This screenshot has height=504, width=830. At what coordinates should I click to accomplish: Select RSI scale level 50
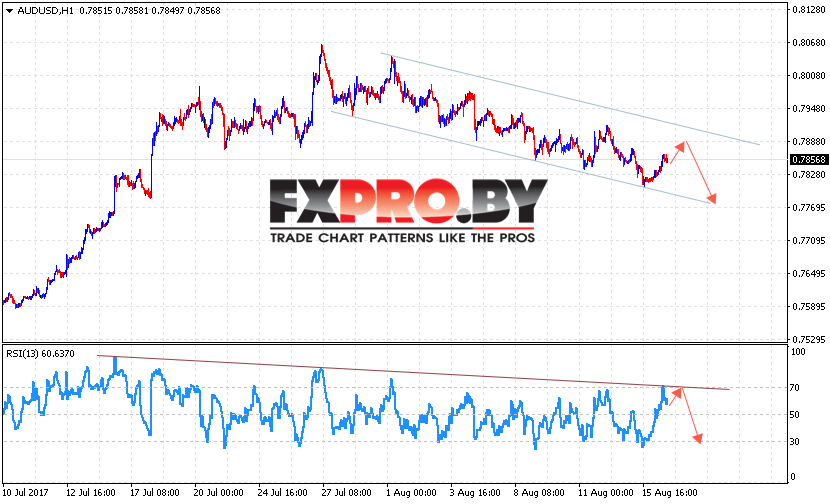point(795,415)
